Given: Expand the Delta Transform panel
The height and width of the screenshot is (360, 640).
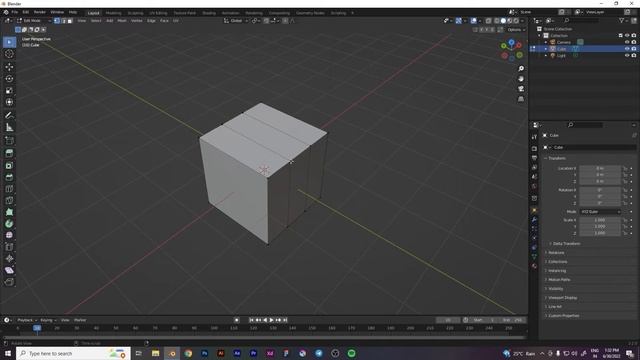Looking at the screenshot, I should [566, 244].
